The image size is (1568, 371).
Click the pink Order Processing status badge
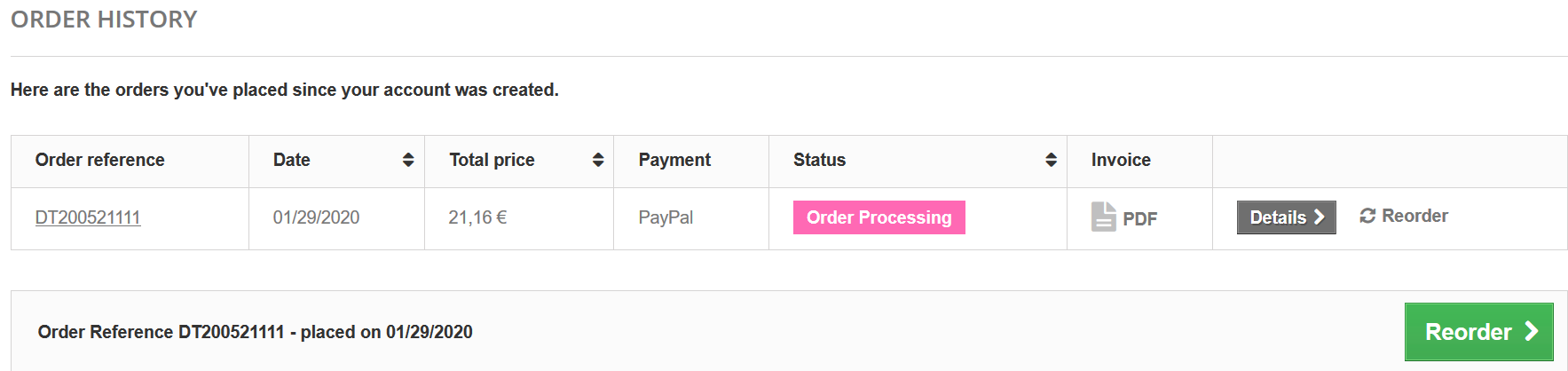point(879,217)
